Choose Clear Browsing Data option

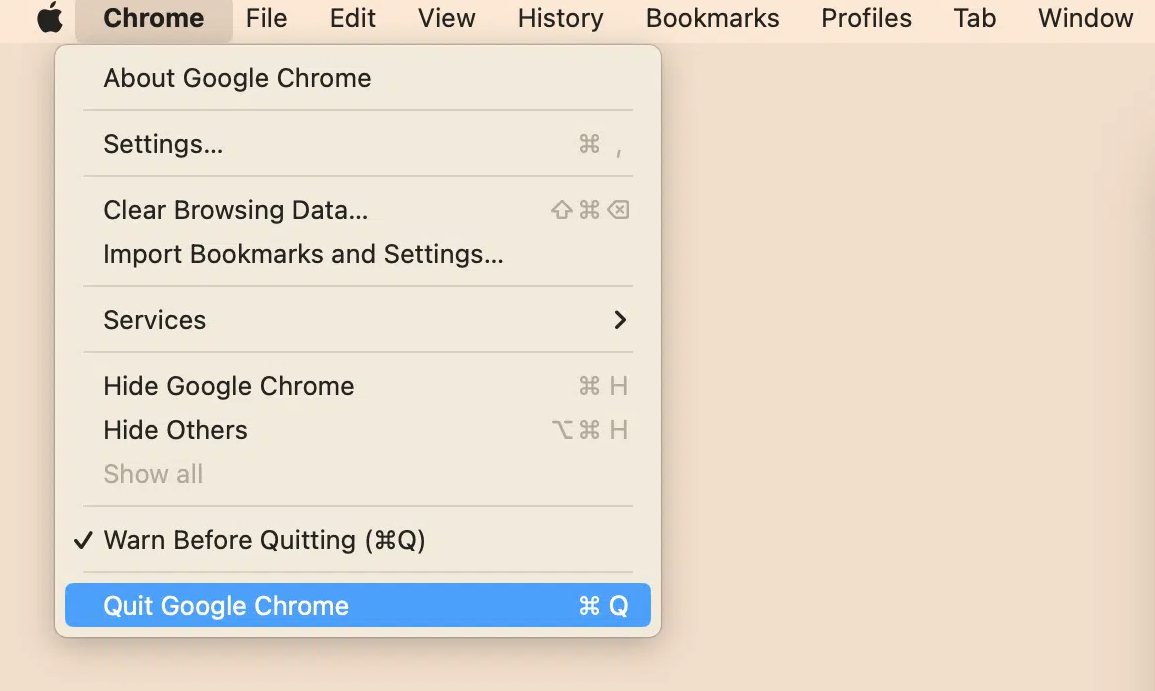[x=236, y=210]
